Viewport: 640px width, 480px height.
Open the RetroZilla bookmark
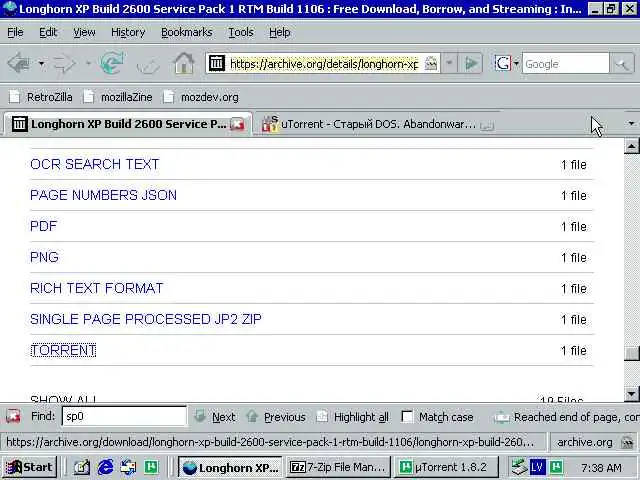(x=41, y=97)
